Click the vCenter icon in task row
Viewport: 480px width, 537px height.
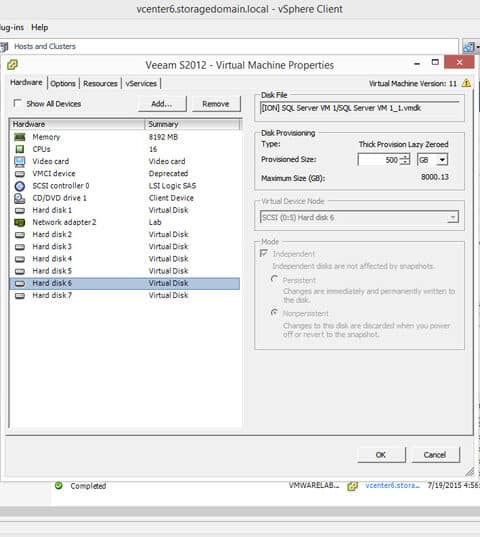coord(352,486)
